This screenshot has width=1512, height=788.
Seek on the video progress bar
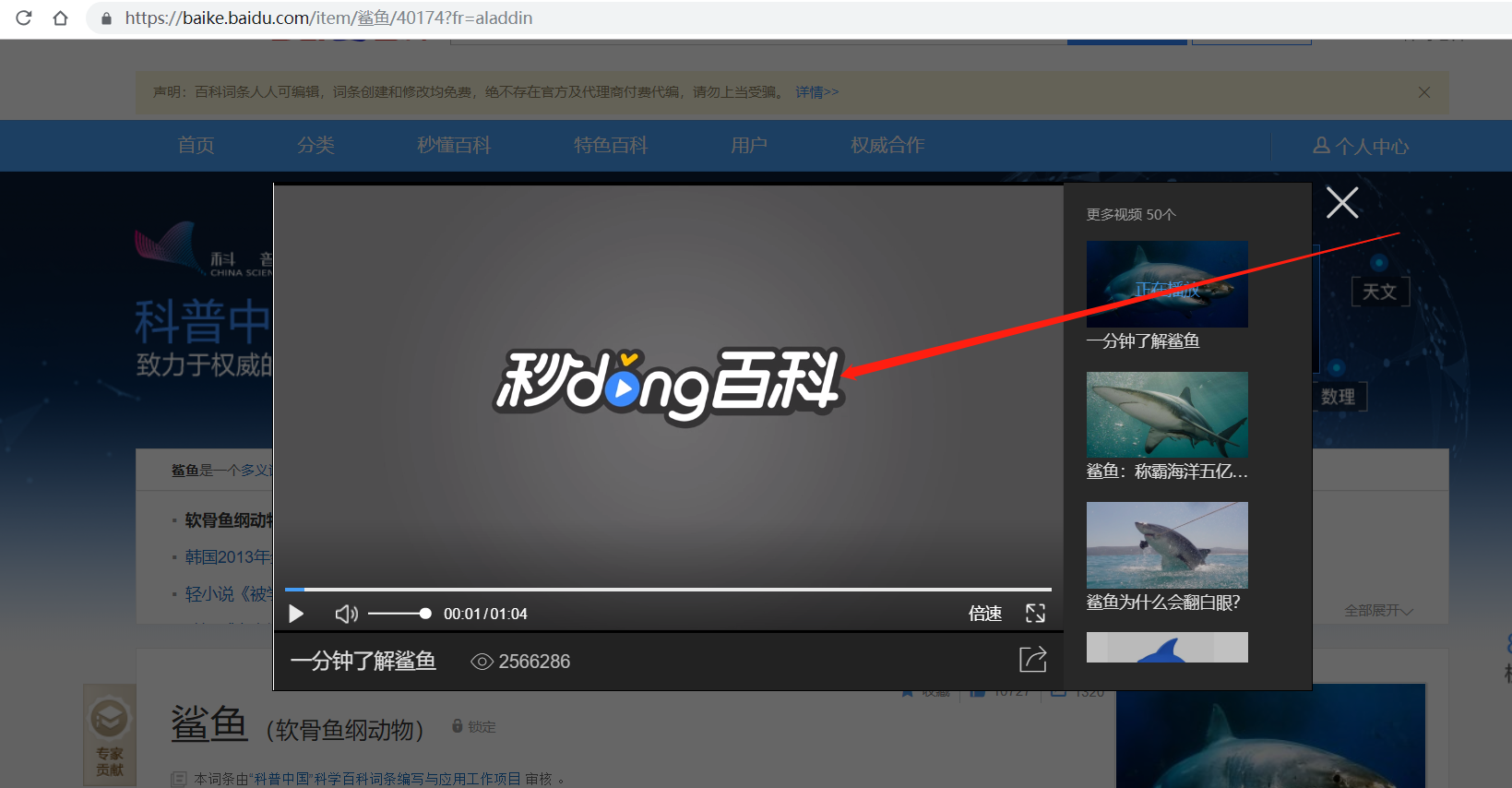click(x=668, y=589)
